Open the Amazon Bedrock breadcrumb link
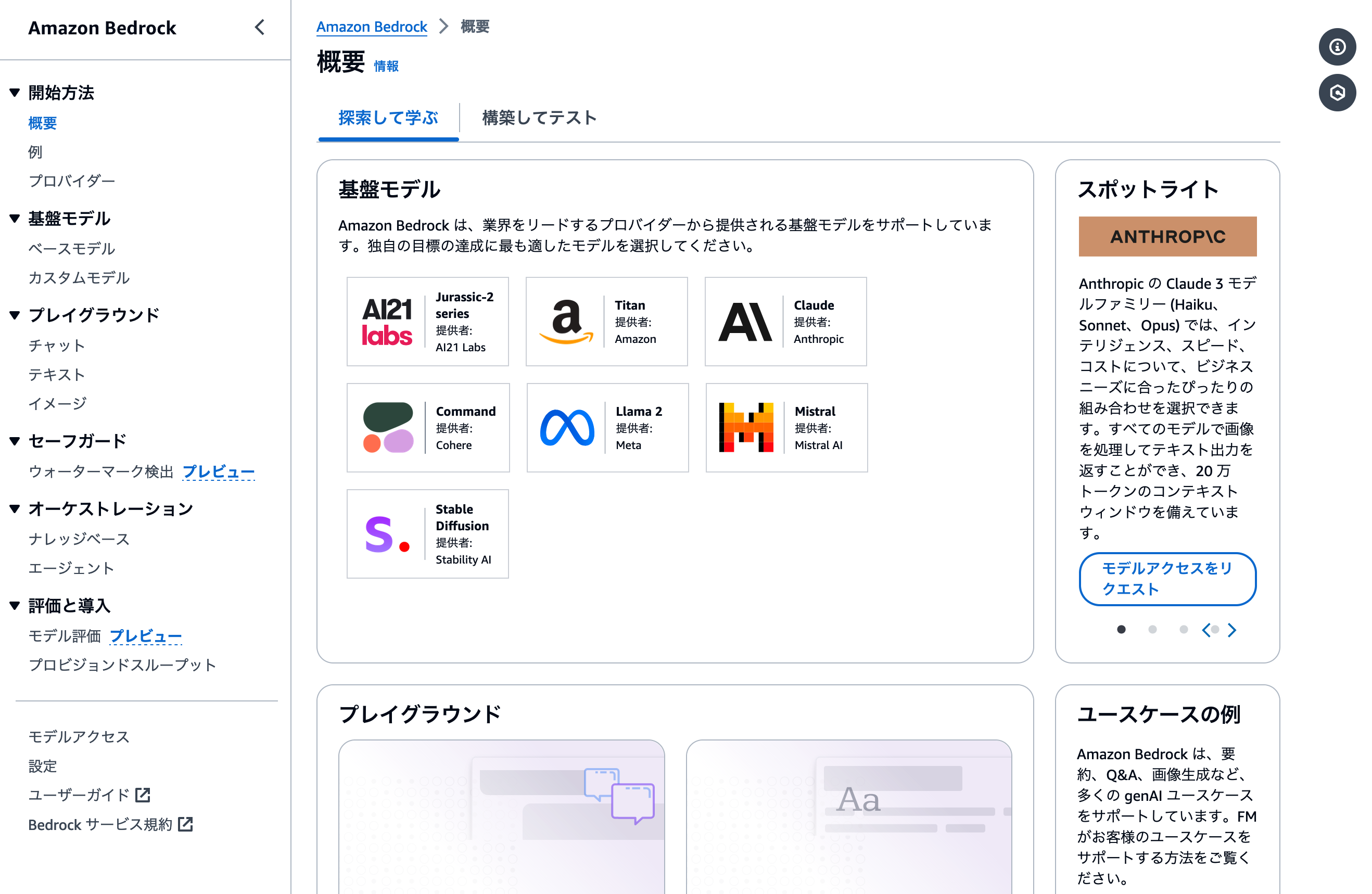Viewport: 1372px width, 894px height. point(371,26)
